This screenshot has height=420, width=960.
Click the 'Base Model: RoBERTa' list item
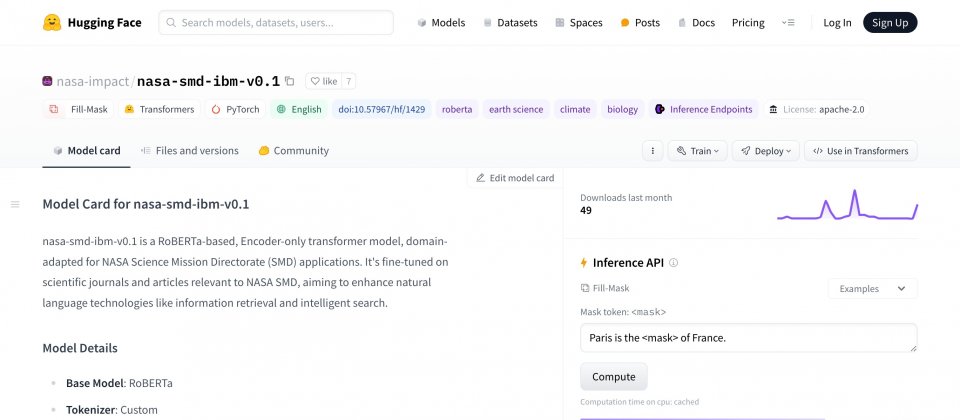point(119,383)
